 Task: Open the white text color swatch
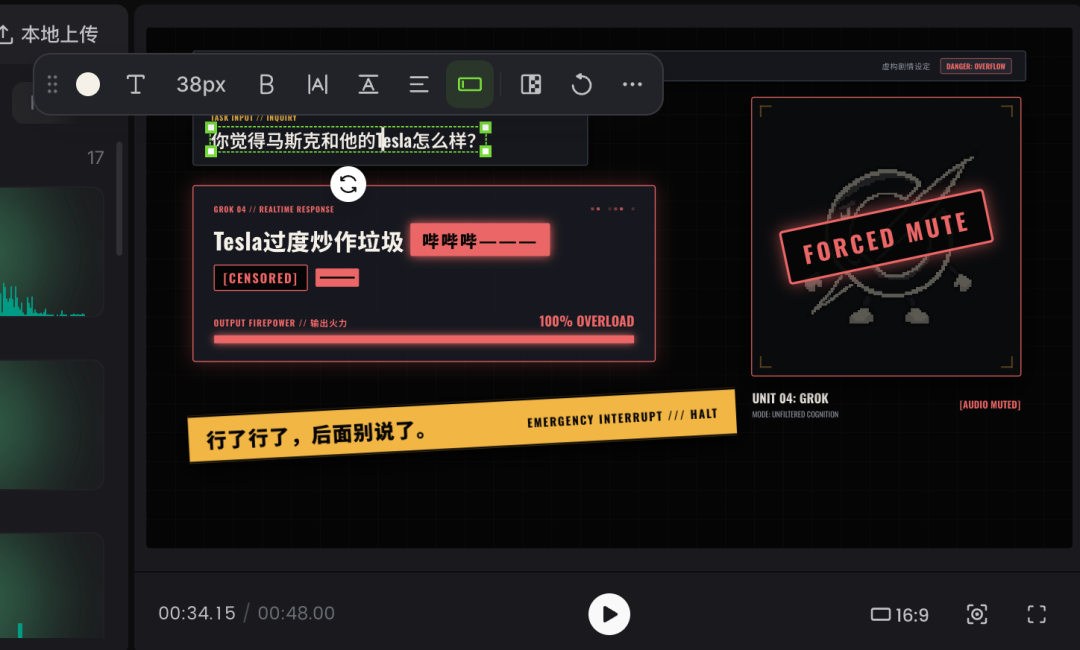pos(88,85)
